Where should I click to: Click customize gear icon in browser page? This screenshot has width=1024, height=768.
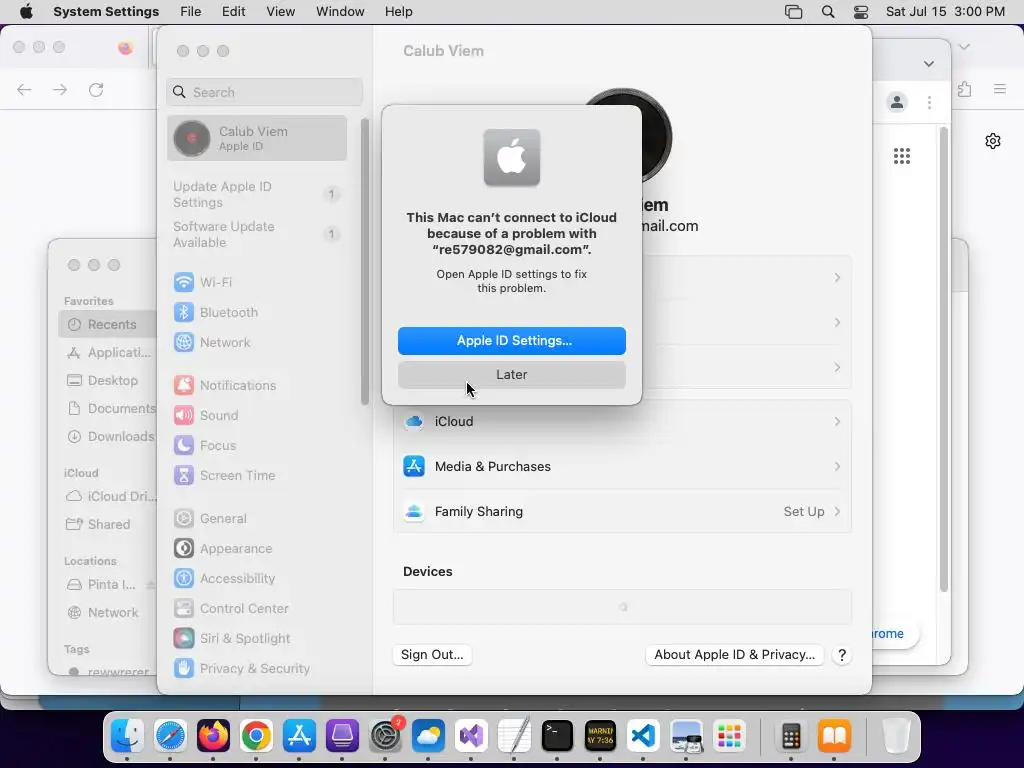[x=993, y=141]
